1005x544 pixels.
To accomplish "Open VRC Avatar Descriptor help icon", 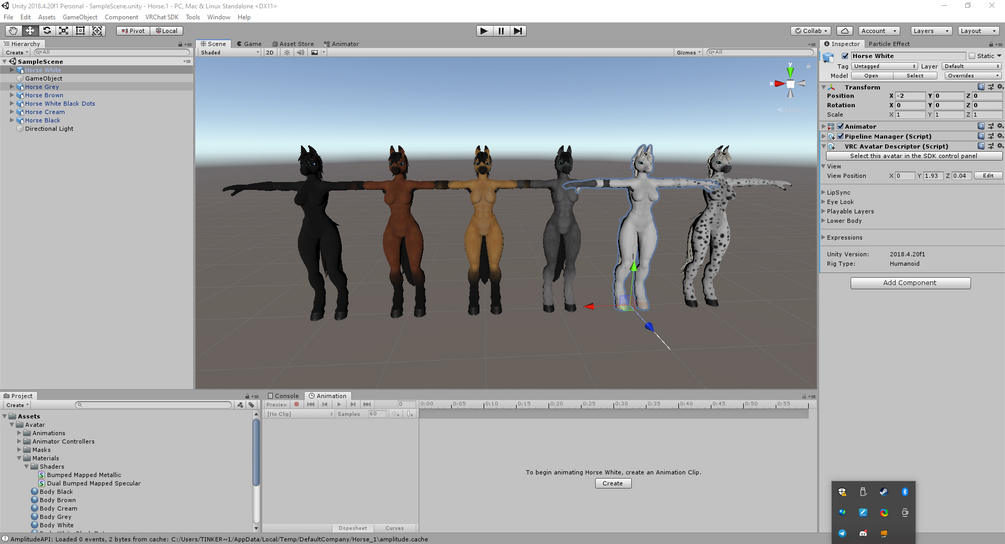I will [981, 146].
